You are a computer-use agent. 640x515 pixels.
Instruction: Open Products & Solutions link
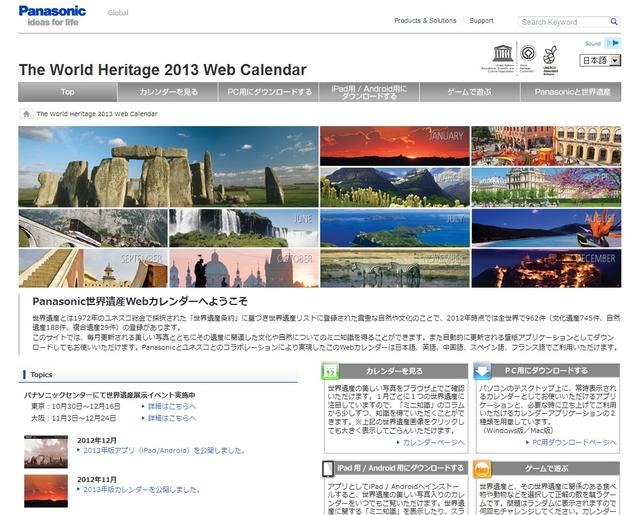tap(425, 20)
